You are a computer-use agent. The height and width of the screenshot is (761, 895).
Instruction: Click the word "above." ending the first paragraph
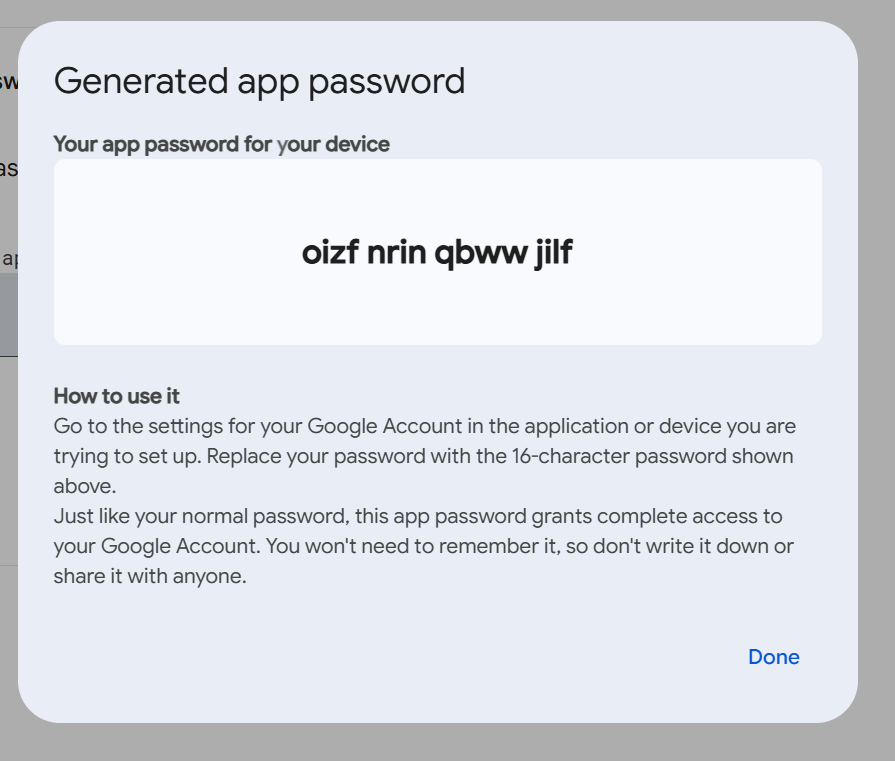tap(85, 486)
